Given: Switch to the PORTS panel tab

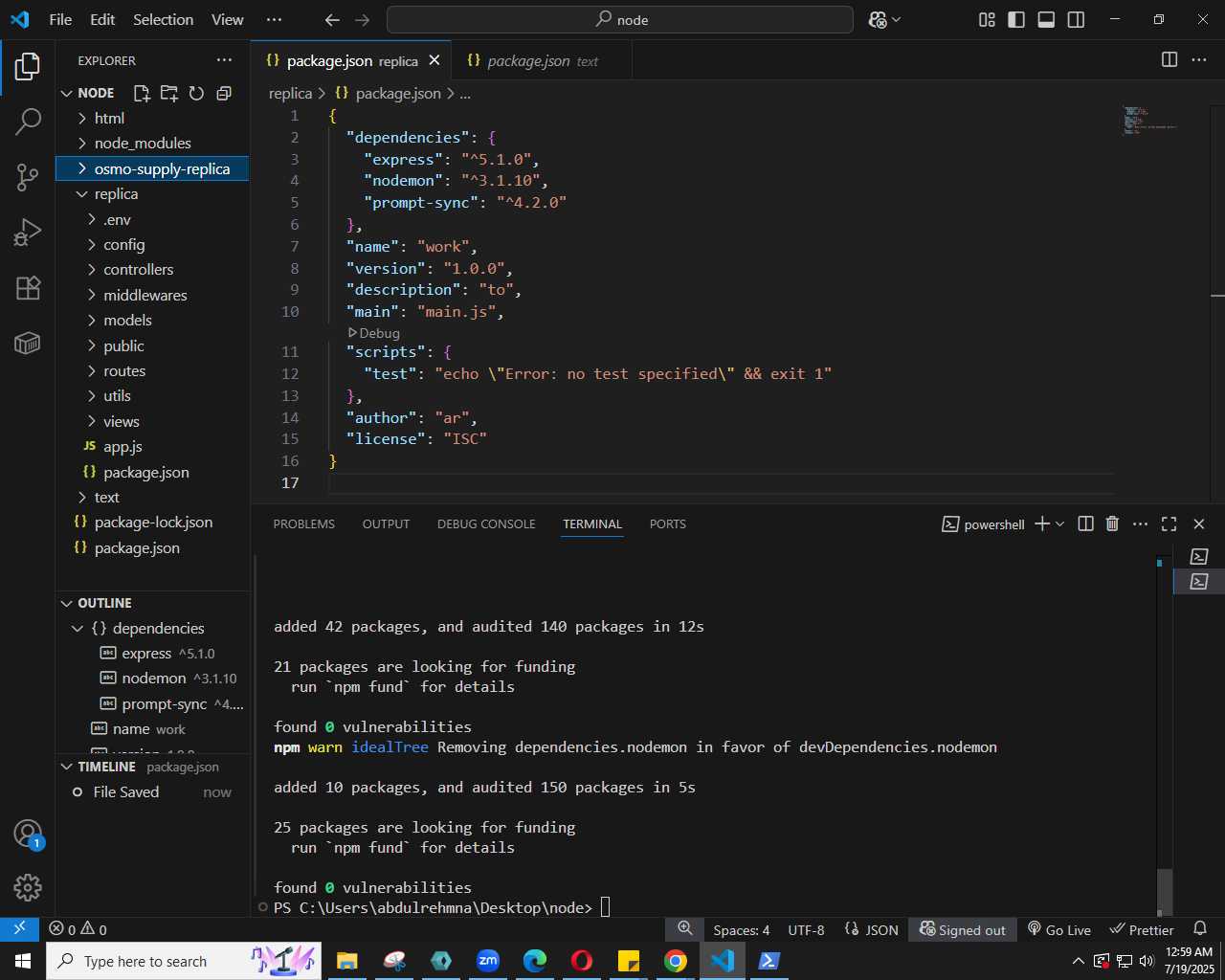Looking at the screenshot, I should pos(668,523).
